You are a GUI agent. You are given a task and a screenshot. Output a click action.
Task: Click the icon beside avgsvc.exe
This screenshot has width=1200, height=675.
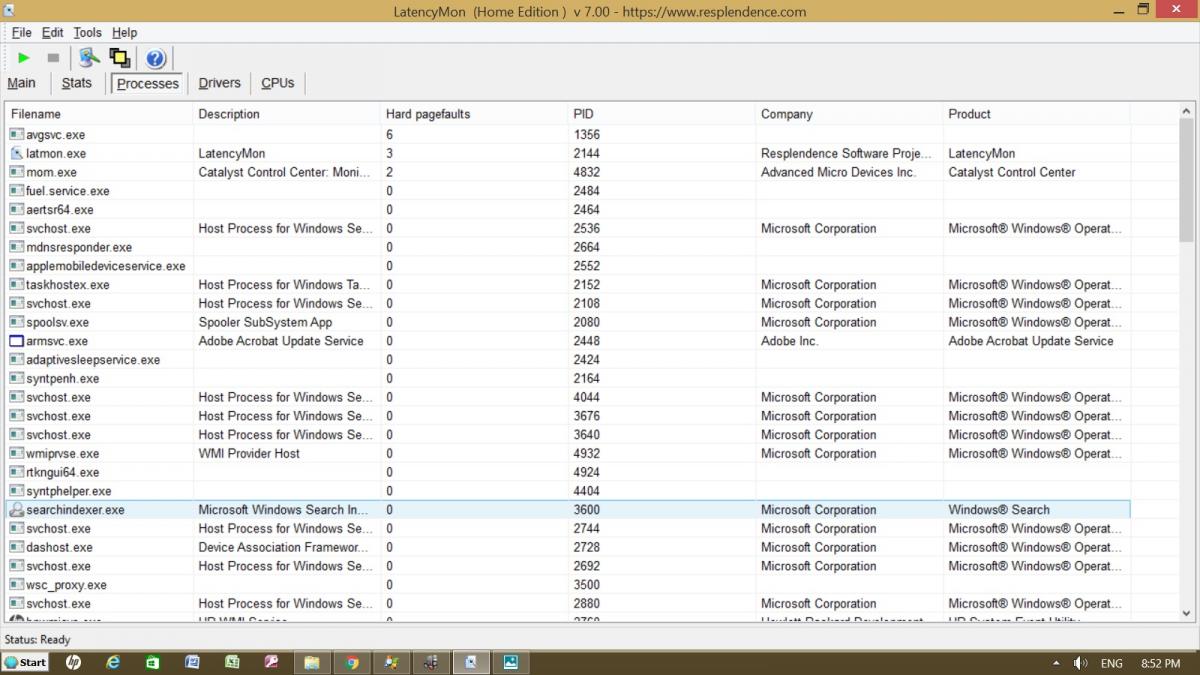tap(17, 135)
